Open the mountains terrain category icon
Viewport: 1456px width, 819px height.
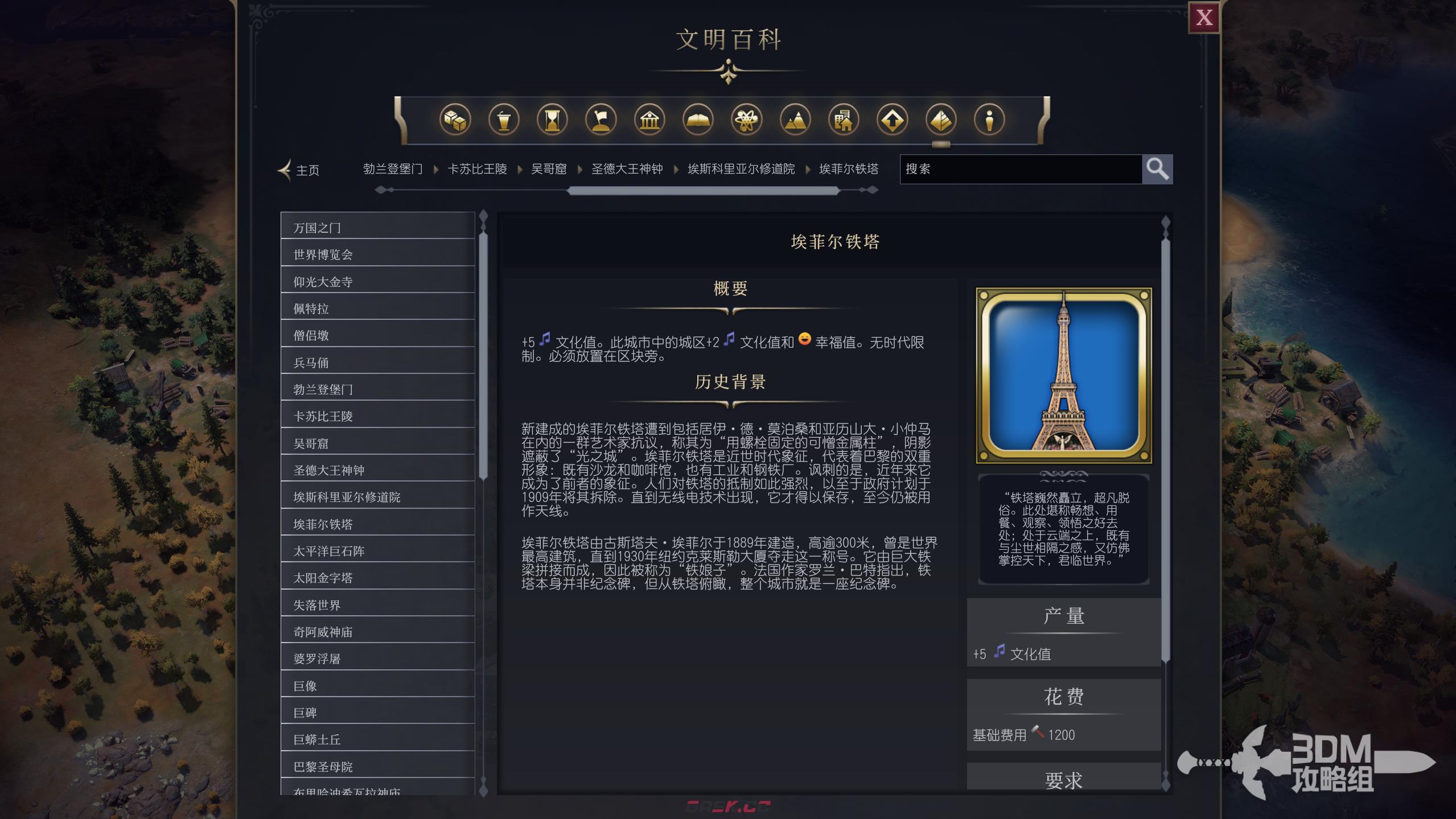pyautogui.click(x=795, y=120)
